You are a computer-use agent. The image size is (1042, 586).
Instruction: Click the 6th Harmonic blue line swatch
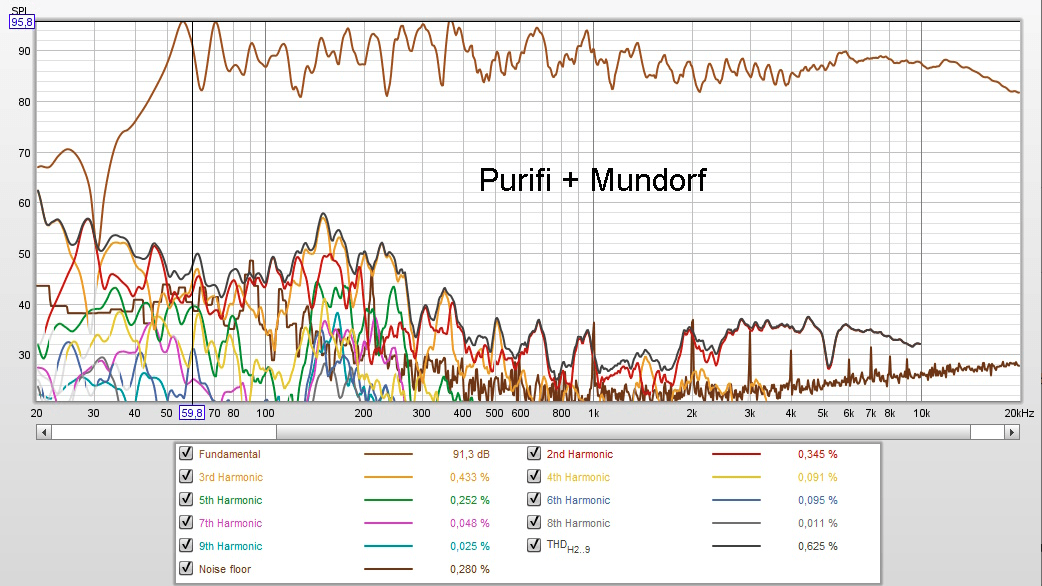[x=736, y=500]
